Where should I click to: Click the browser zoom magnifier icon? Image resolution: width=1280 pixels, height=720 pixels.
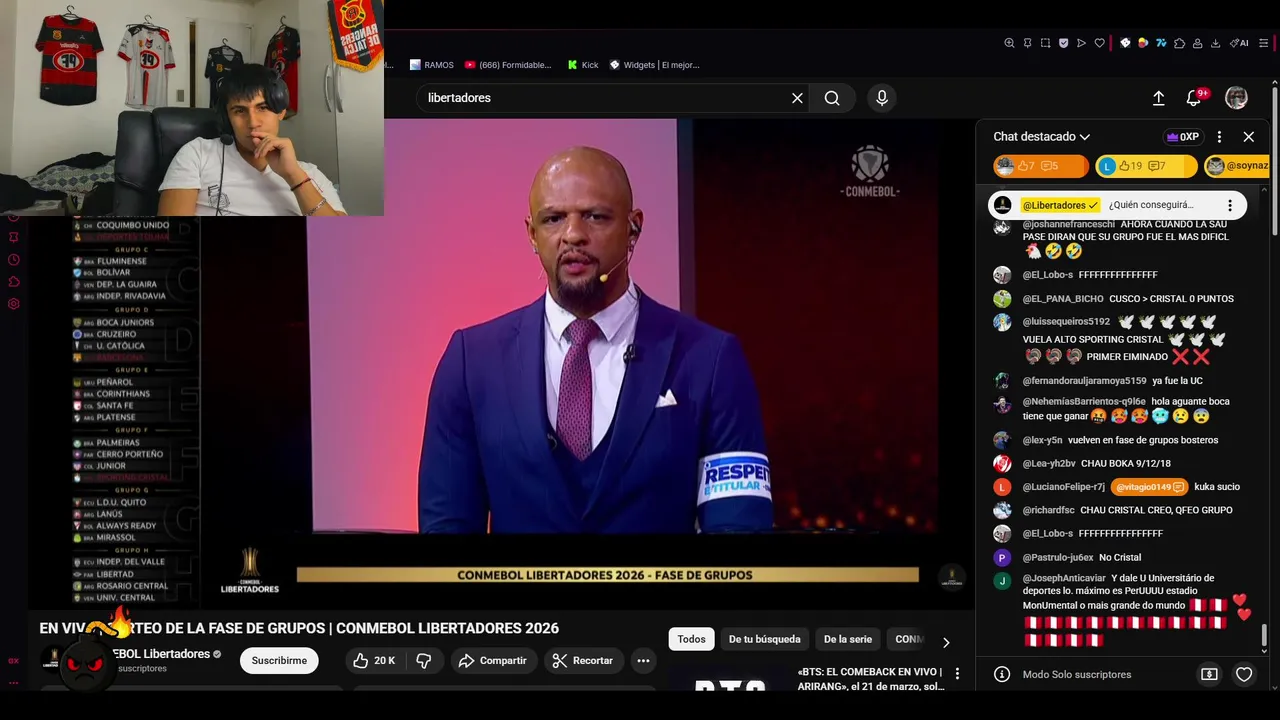(x=1009, y=43)
